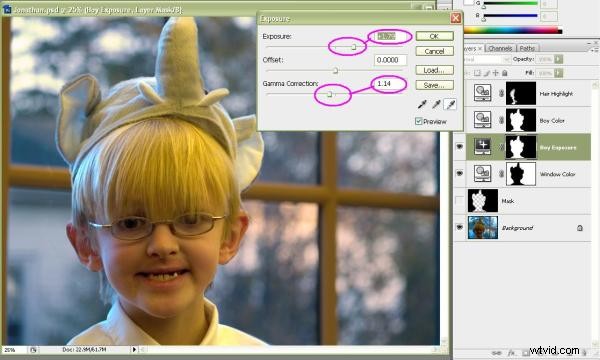The image size is (600, 360).
Task: Select the Hair Highlight layer name
Action: [x=556, y=94]
